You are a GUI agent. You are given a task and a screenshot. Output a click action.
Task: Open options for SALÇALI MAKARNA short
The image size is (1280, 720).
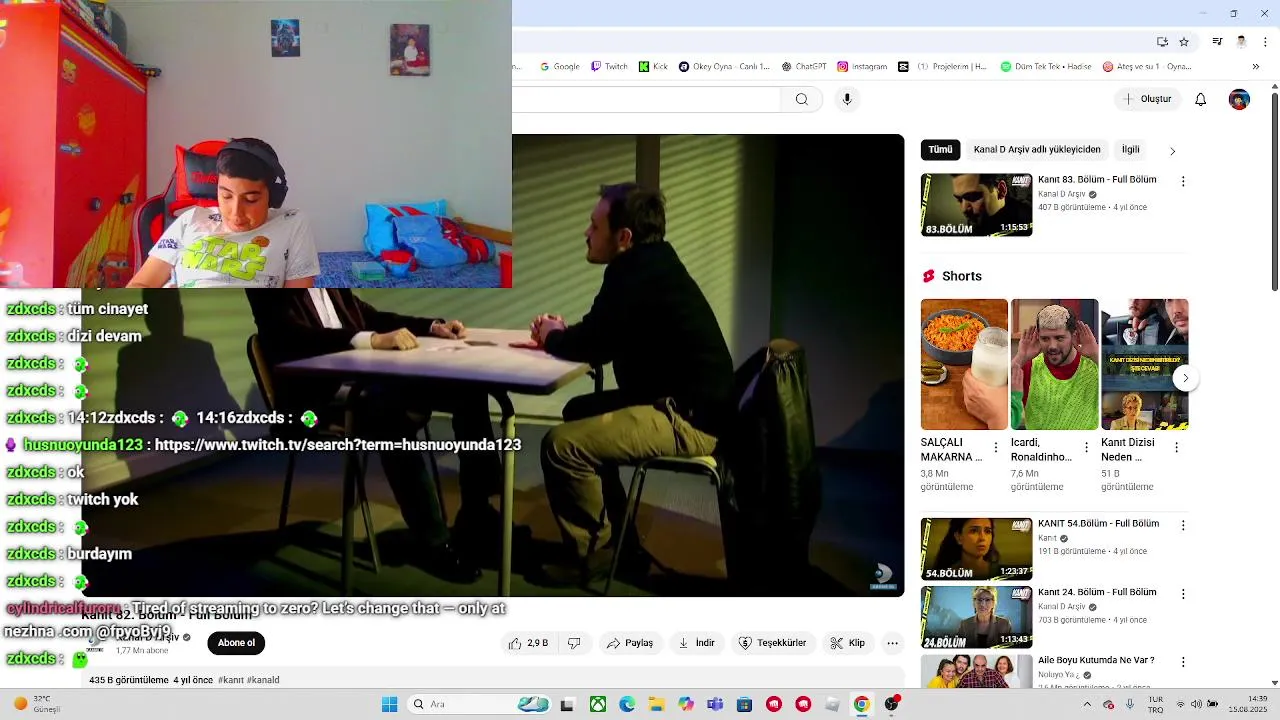995,448
